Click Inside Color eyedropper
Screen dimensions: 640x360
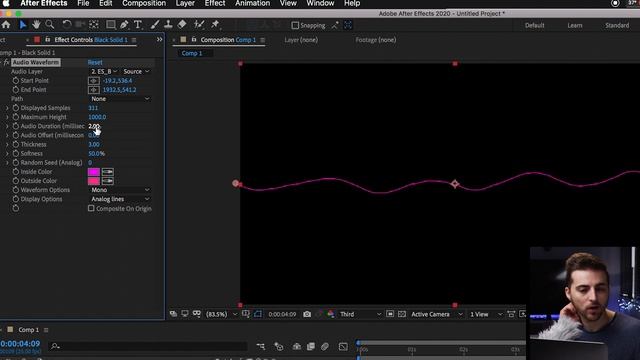coord(108,172)
